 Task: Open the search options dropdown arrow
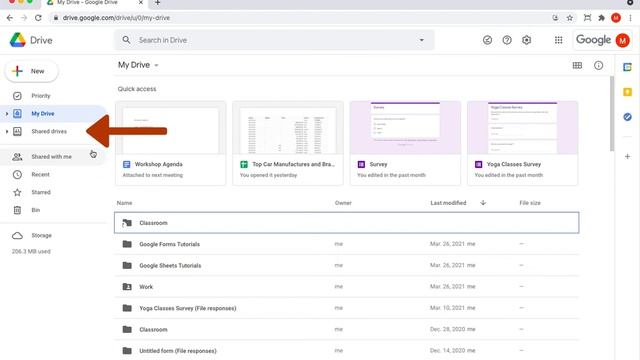(x=421, y=40)
